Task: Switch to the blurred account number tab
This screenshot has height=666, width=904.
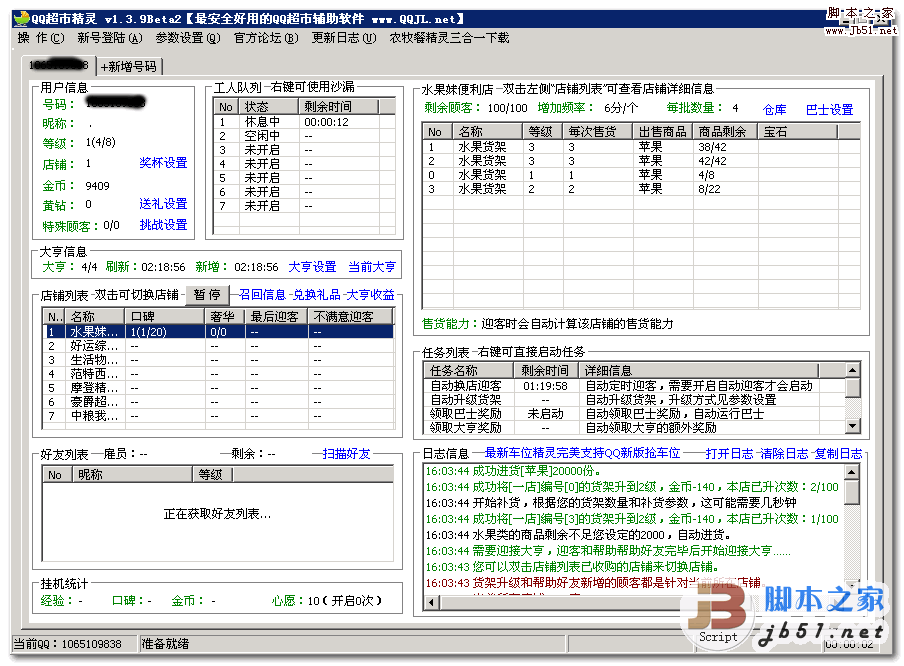Action: click(59, 65)
